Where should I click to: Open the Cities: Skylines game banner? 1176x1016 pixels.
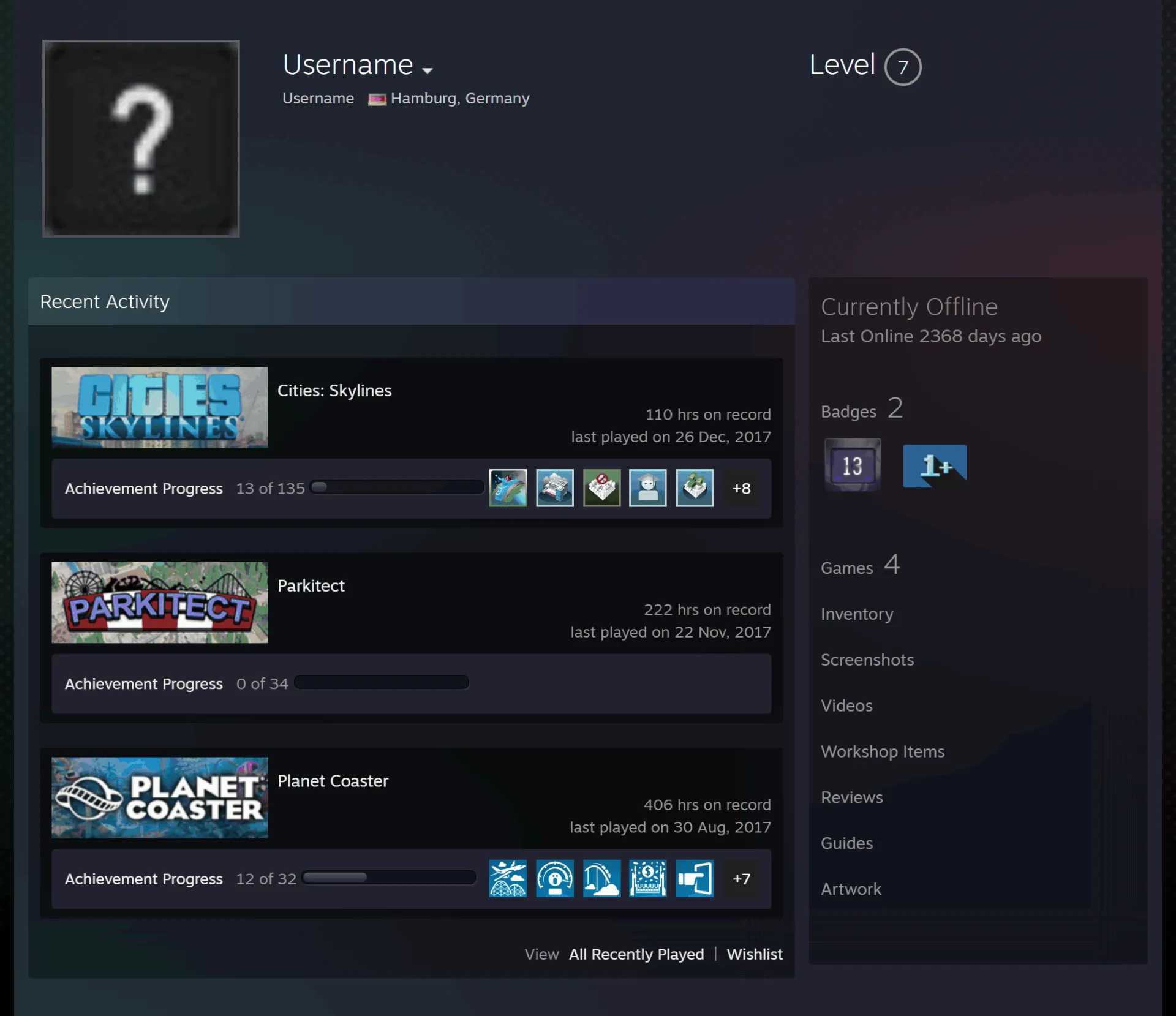pyautogui.click(x=160, y=407)
